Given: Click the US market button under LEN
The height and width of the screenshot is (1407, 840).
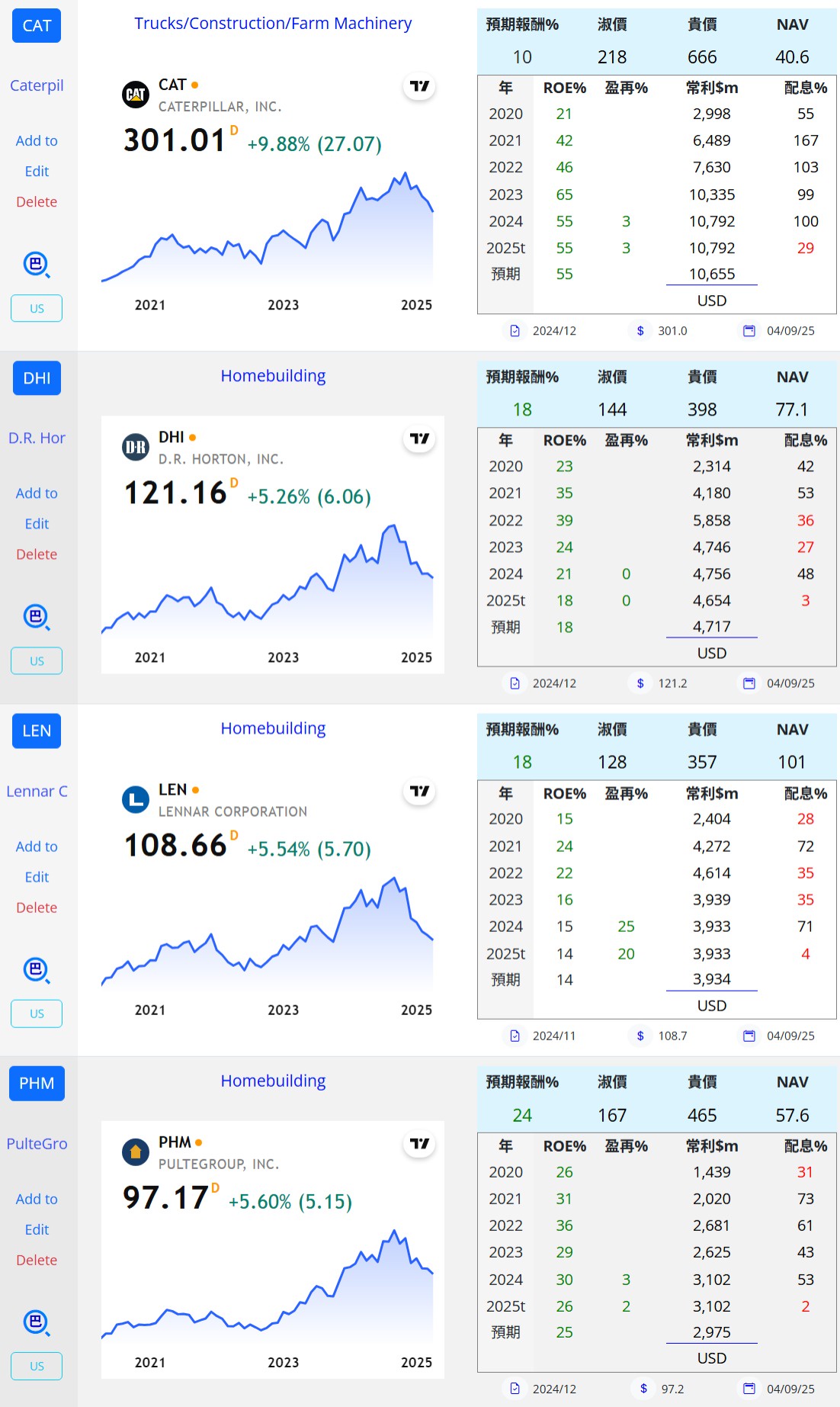Looking at the screenshot, I should pyautogui.click(x=37, y=1013).
